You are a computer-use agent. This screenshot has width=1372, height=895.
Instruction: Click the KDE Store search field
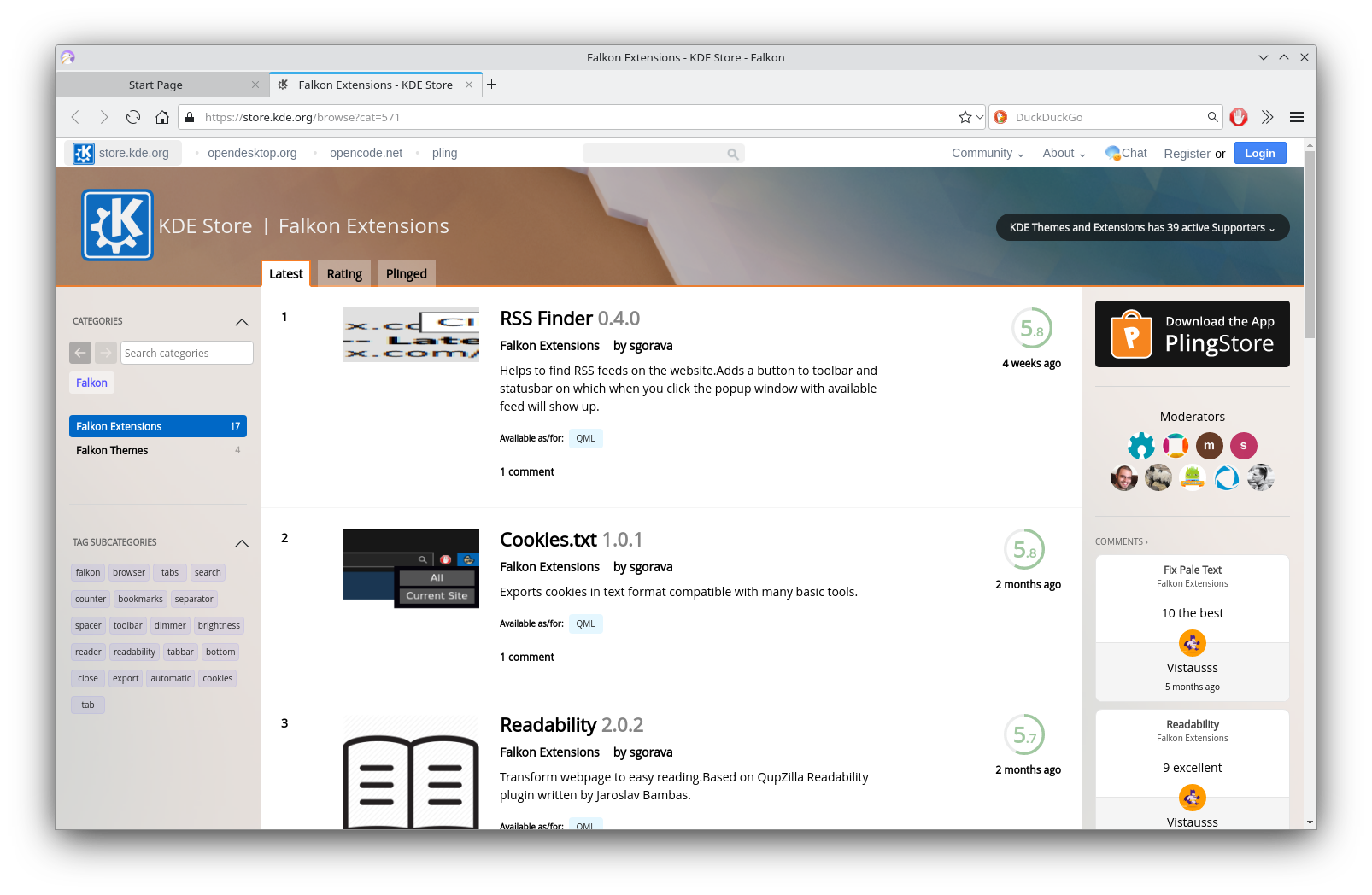(663, 154)
